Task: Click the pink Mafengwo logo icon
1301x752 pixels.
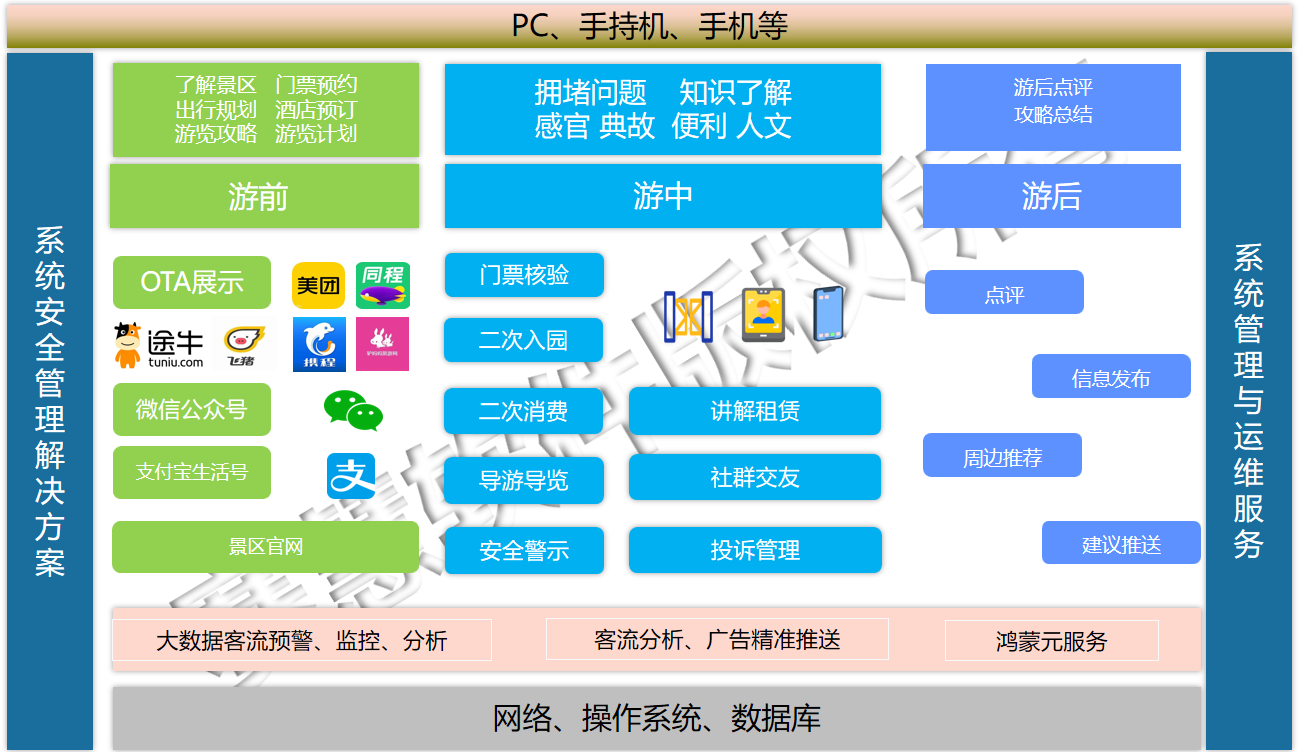Action: 382,345
